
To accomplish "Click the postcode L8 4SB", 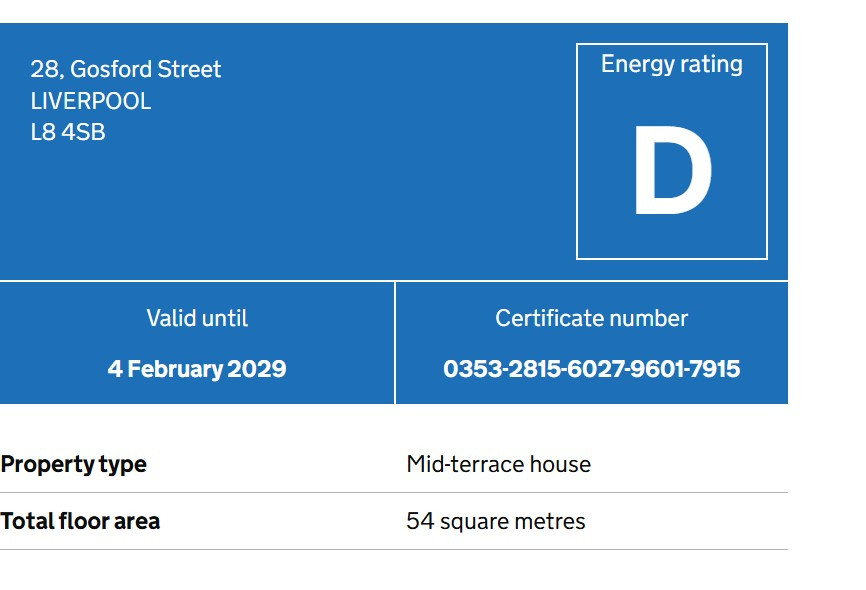I will (68, 132).
